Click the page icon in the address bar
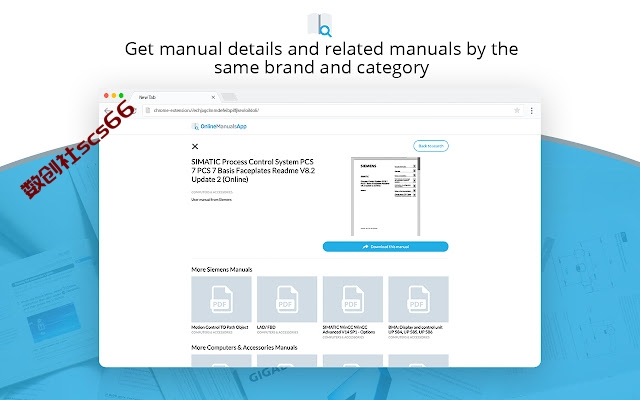This screenshot has height=400, width=640. pos(148,110)
